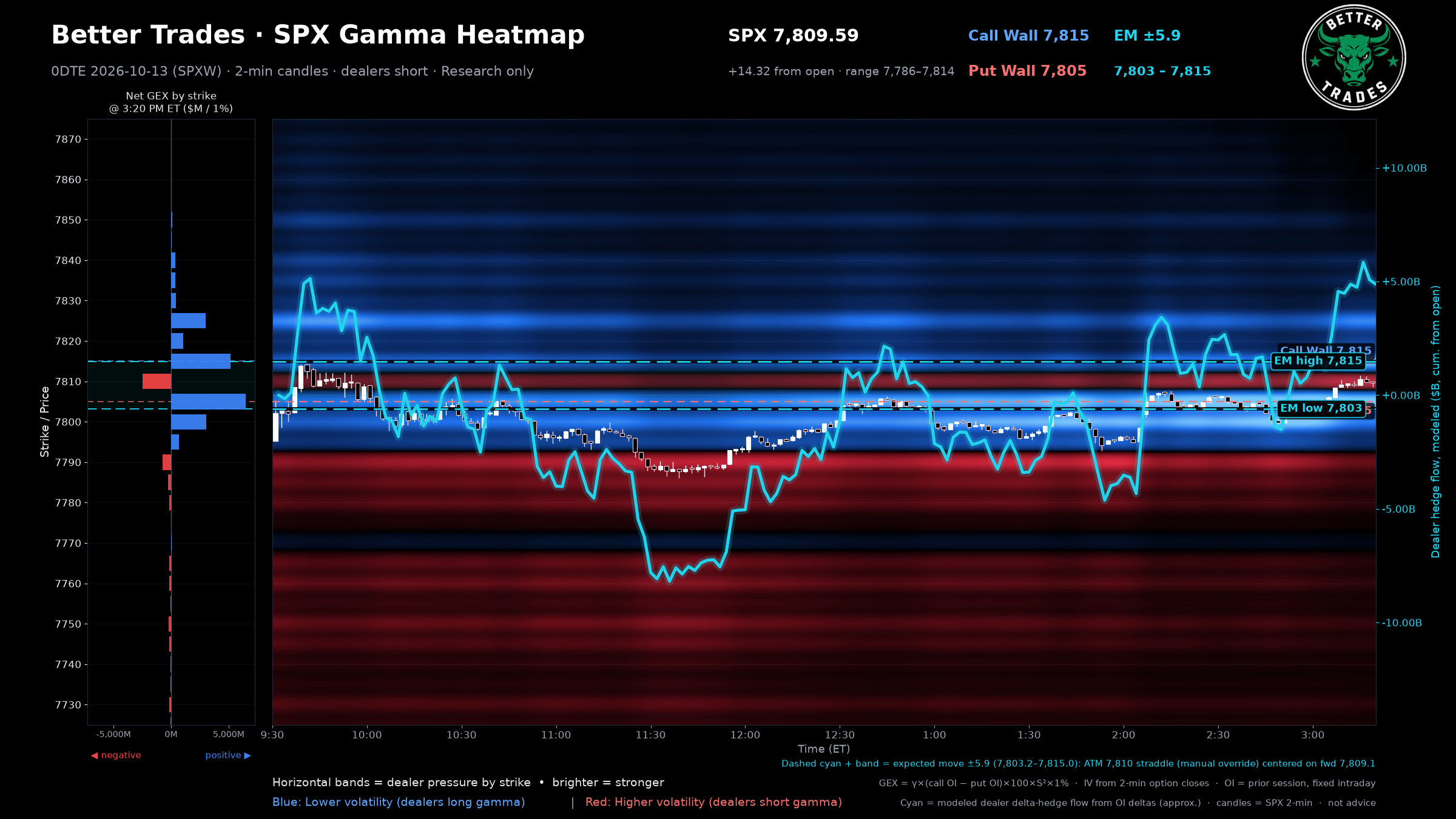Click the "EM ±5.9" header value

click(1147, 36)
